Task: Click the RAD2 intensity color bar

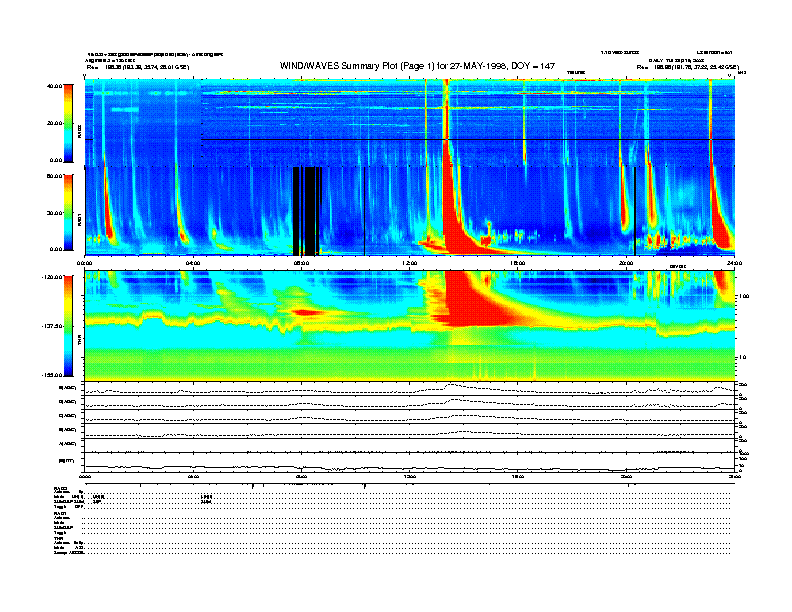Action: 68,123
